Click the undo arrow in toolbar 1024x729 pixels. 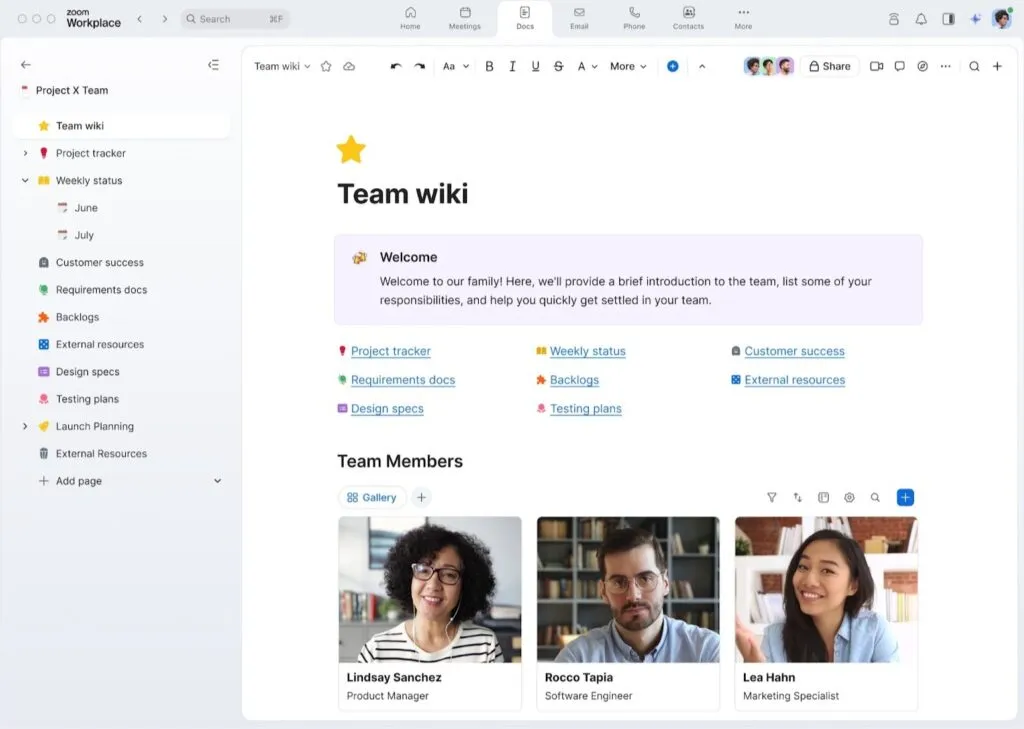click(396, 66)
